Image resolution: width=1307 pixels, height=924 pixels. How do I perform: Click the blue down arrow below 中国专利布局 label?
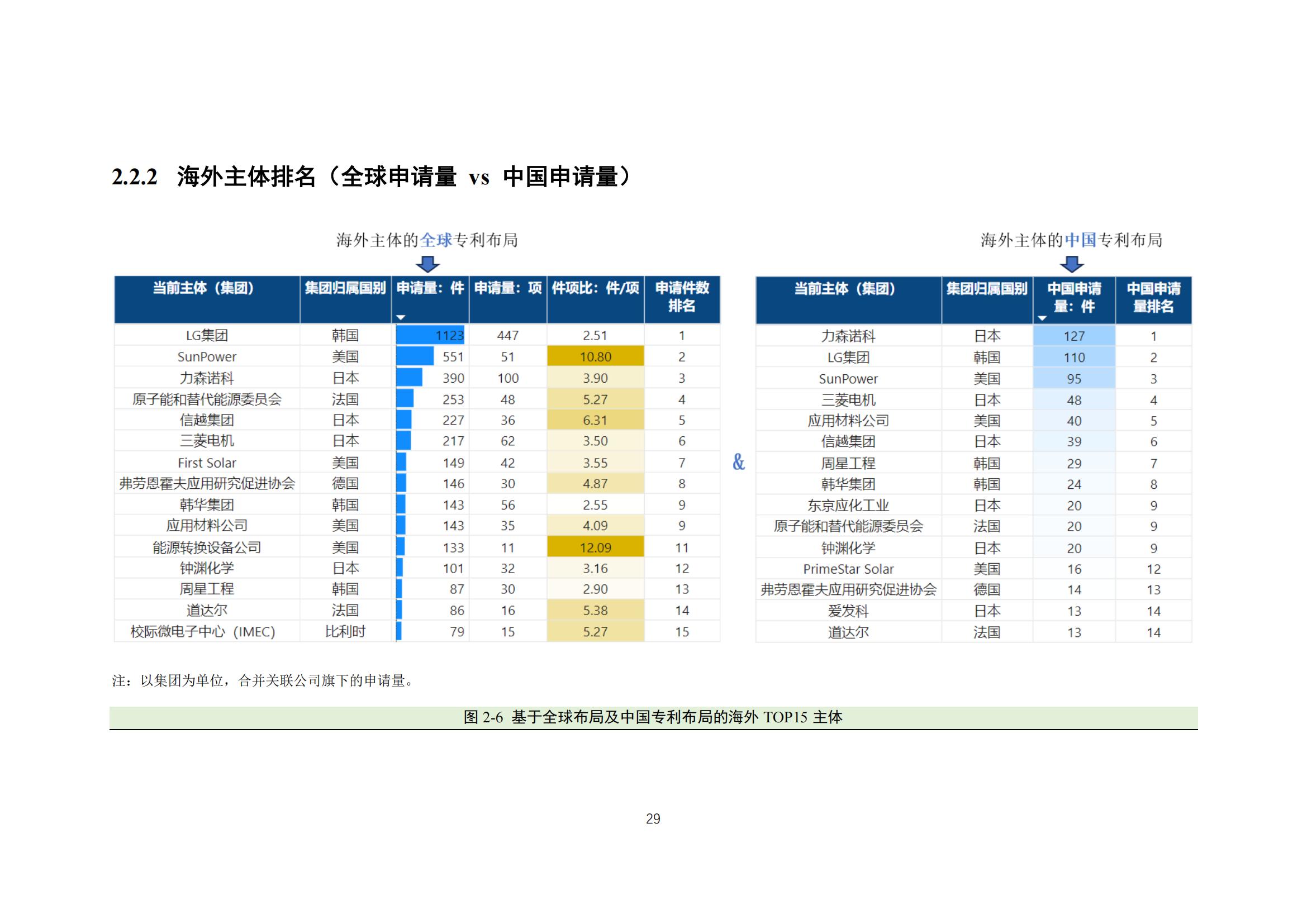[x=1072, y=264]
